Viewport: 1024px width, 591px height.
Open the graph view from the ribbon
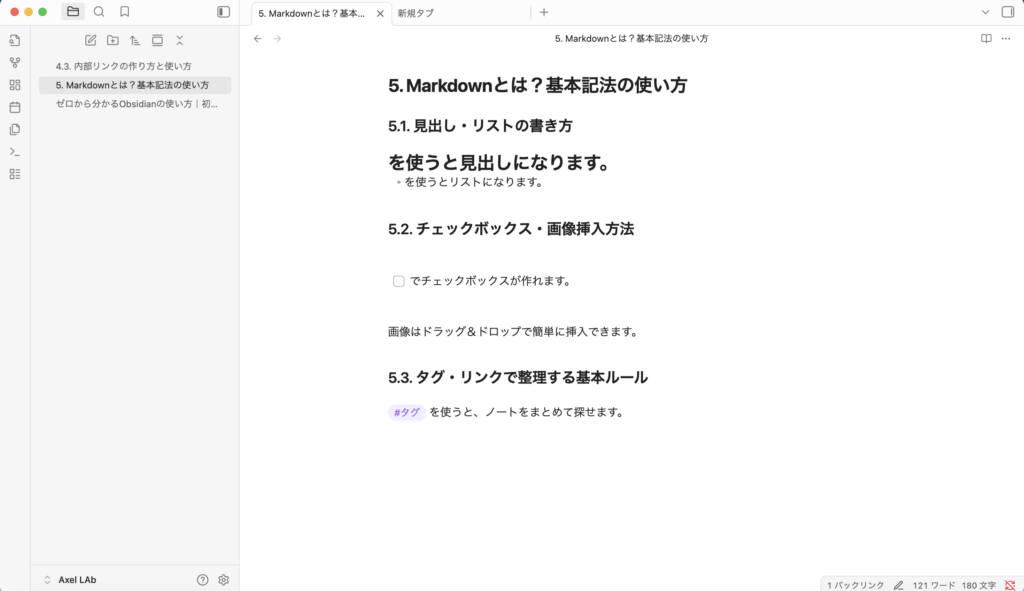click(x=15, y=63)
